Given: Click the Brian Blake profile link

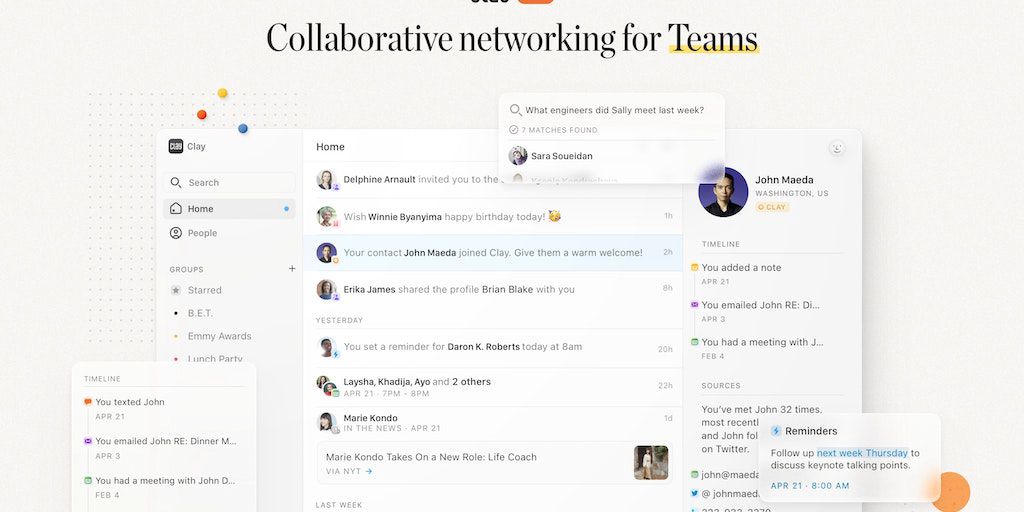Looking at the screenshot, I should [x=507, y=289].
